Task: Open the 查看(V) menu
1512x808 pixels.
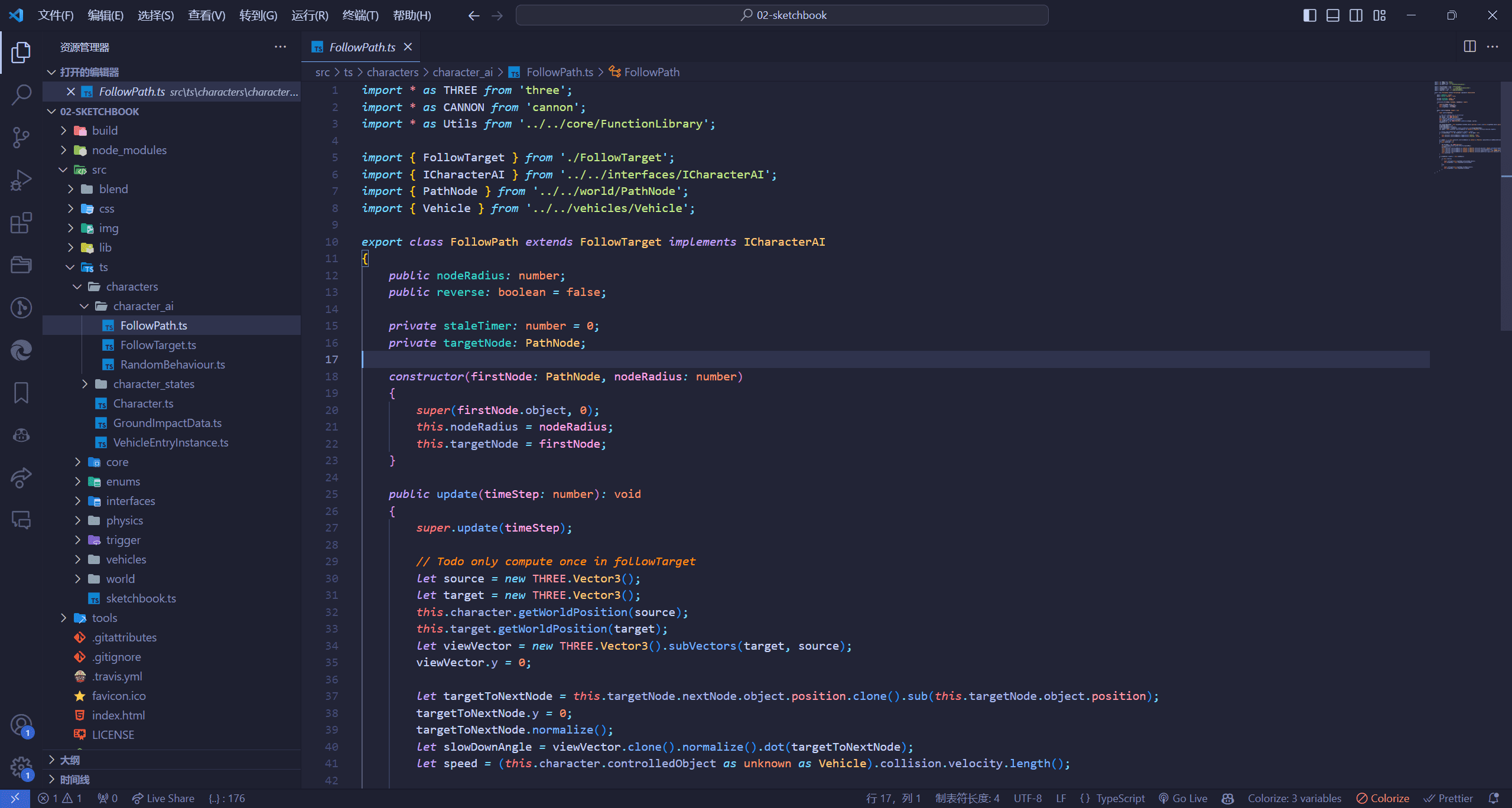Action: pyautogui.click(x=206, y=15)
